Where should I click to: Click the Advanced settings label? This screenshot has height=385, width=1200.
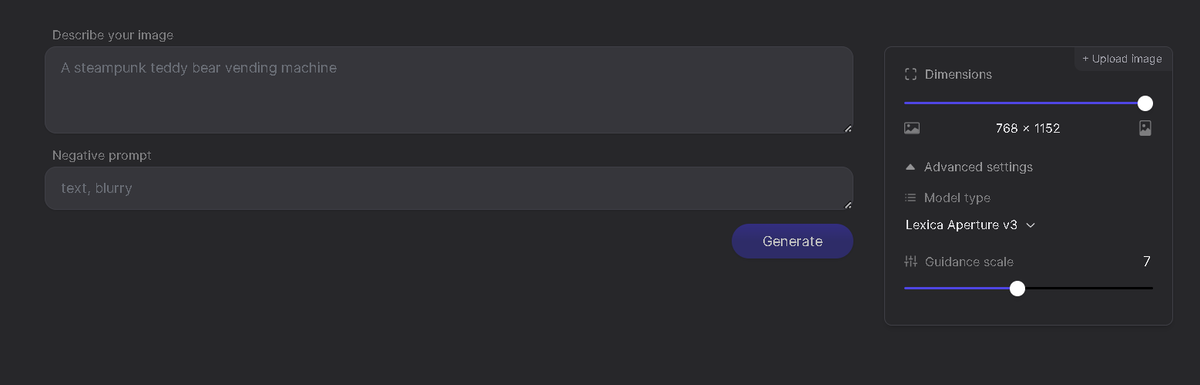[978, 167]
